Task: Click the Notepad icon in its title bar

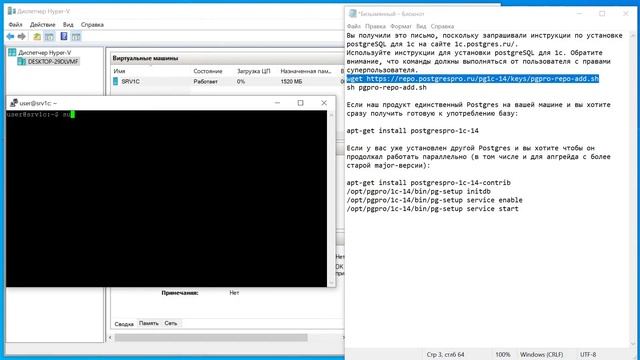Action: pos(353,13)
